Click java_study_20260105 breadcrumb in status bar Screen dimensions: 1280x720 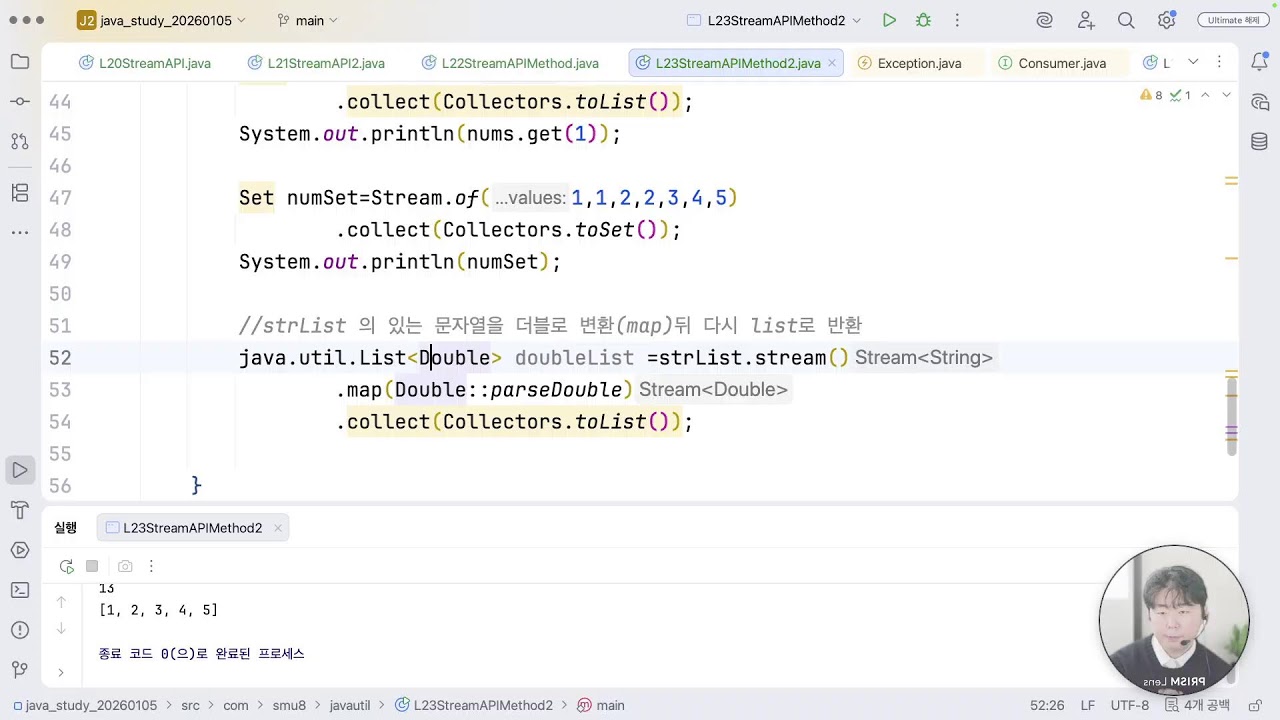pyautogui.click(x=85, y=705)
